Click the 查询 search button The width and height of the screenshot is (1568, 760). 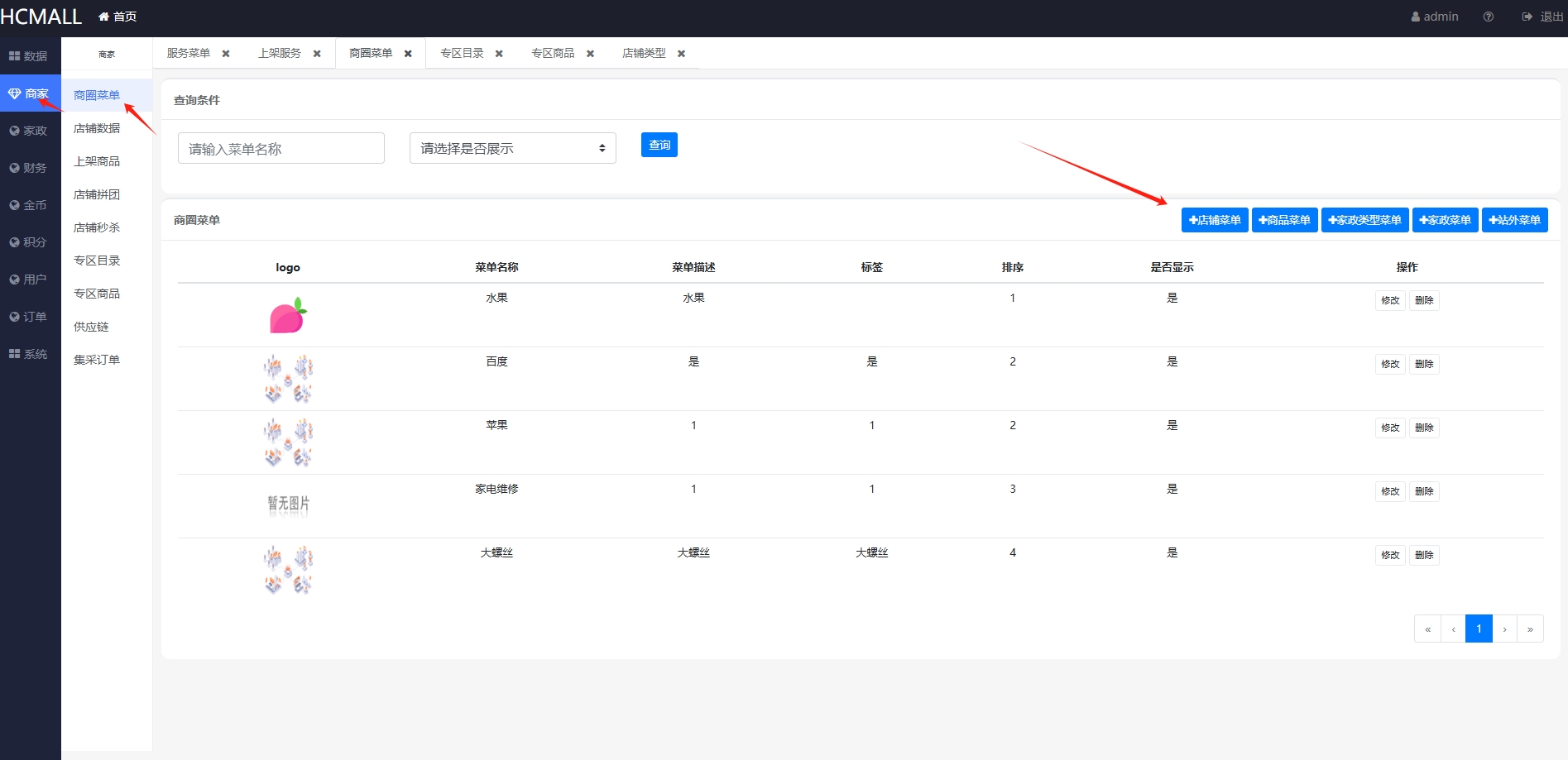tap(659, 145)
